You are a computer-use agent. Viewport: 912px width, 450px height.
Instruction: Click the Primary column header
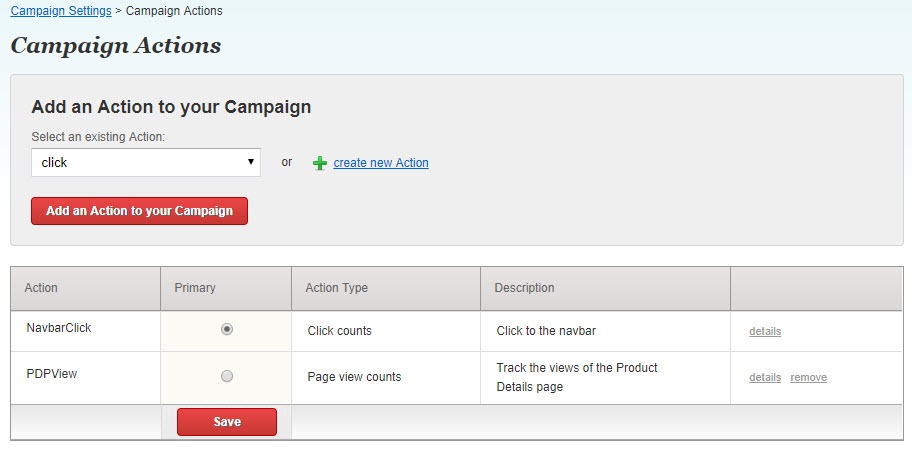(x=195, y=288)
